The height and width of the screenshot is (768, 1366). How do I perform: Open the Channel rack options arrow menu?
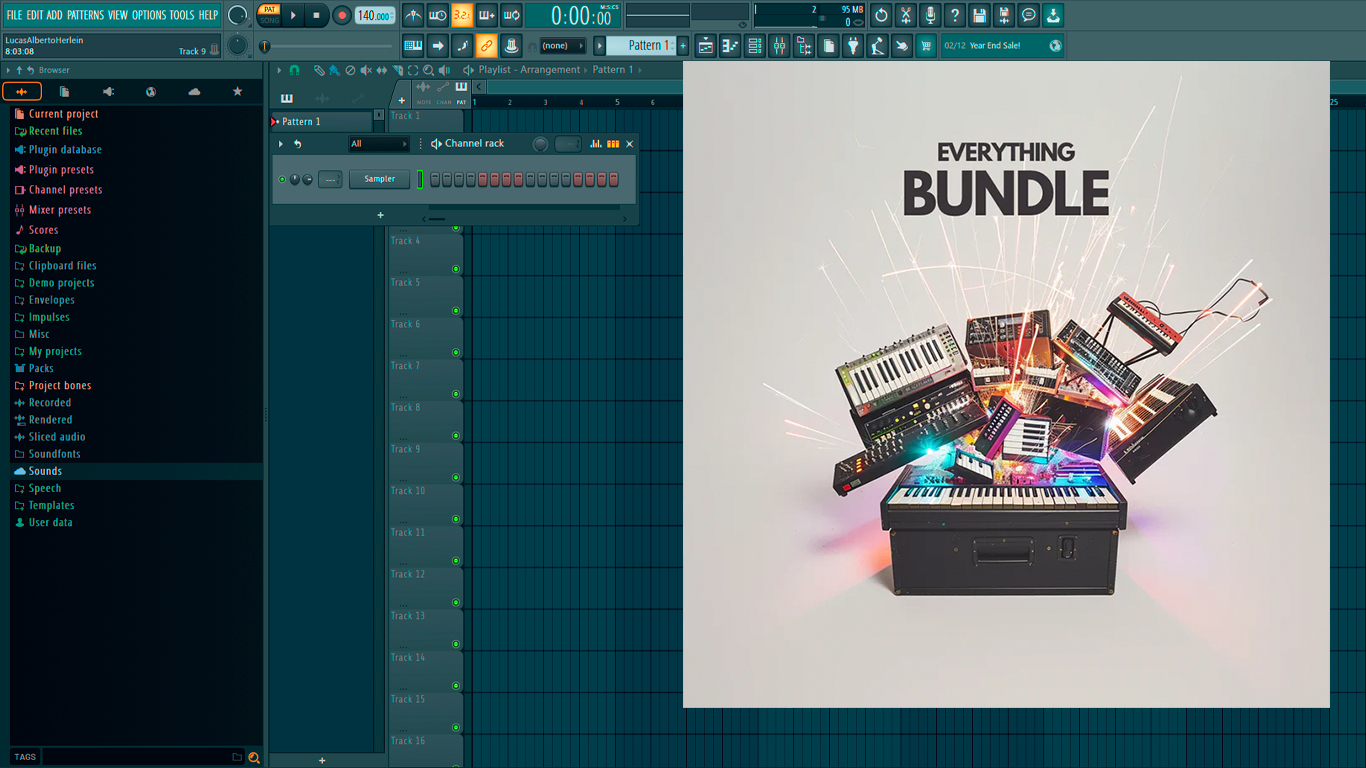[281, 144]
